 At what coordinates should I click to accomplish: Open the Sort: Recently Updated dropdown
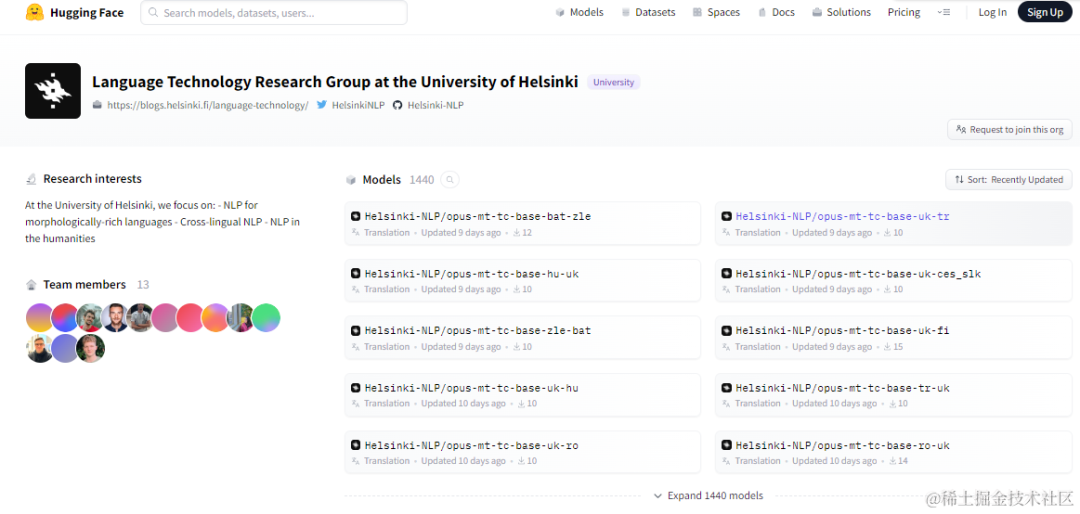tap(1009, 180)
